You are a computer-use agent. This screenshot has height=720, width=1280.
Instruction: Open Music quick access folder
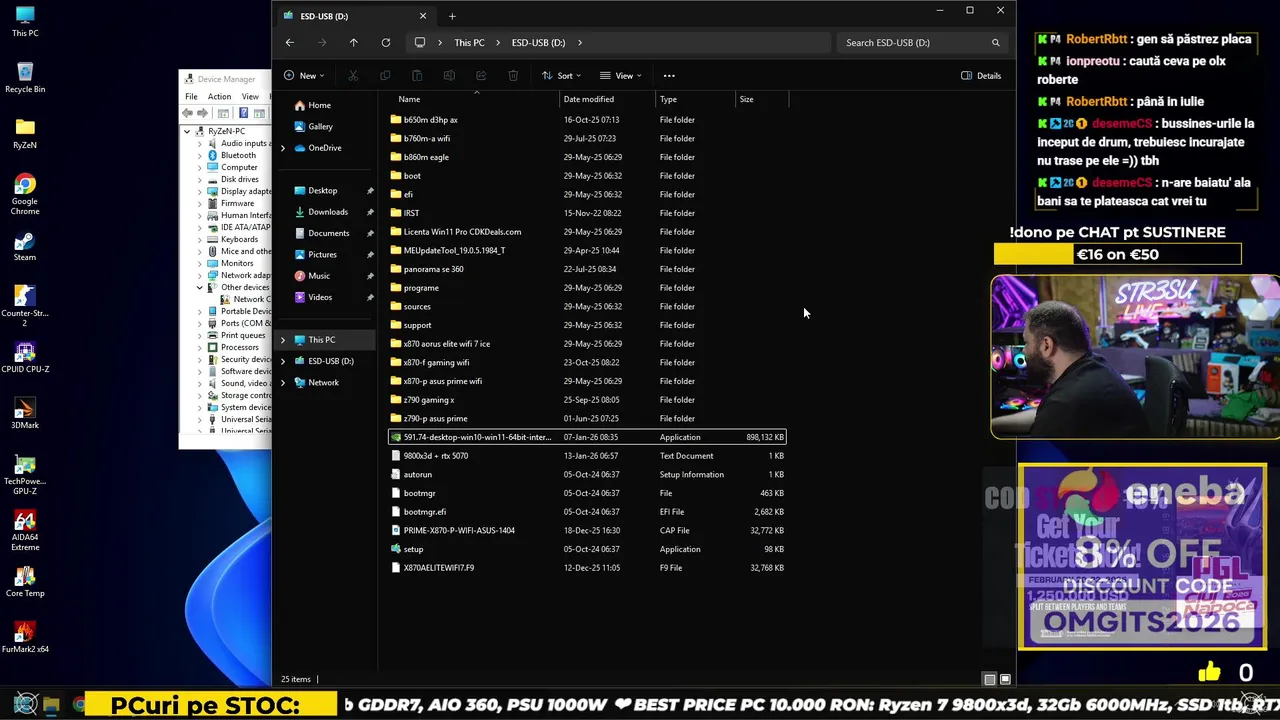(319, 276)
